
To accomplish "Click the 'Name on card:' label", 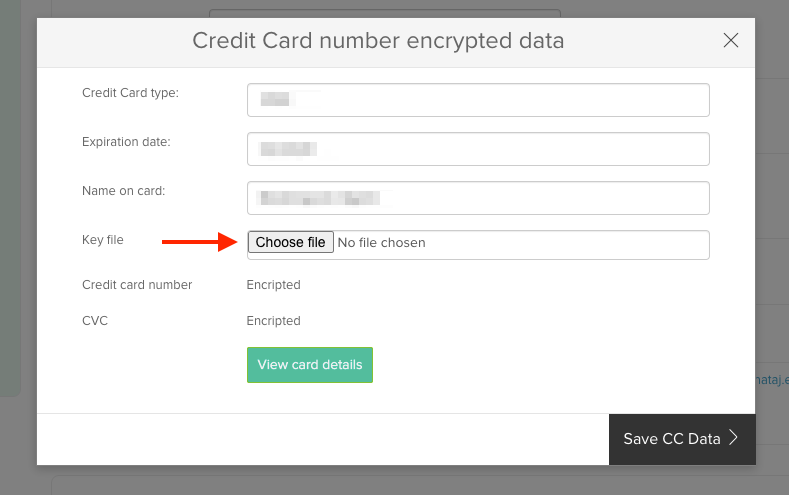I will point(123,190).
